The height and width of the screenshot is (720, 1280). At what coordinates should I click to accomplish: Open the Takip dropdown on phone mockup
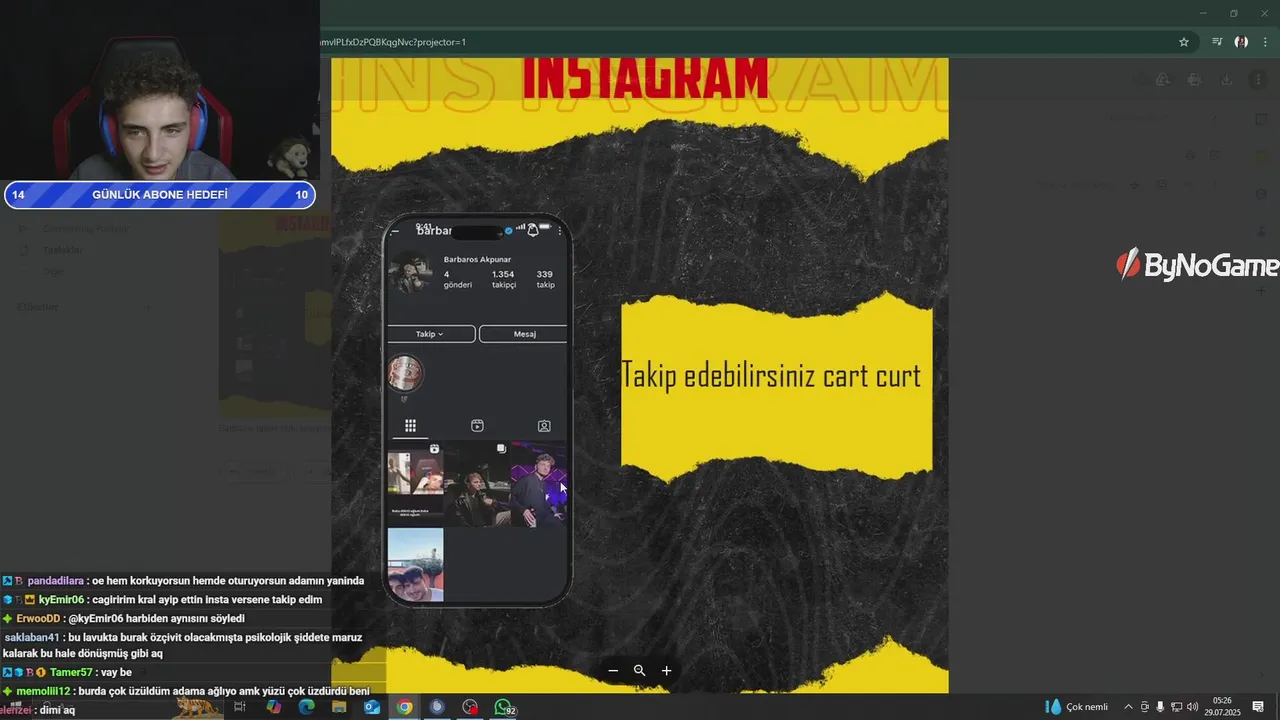click(431, 334)
